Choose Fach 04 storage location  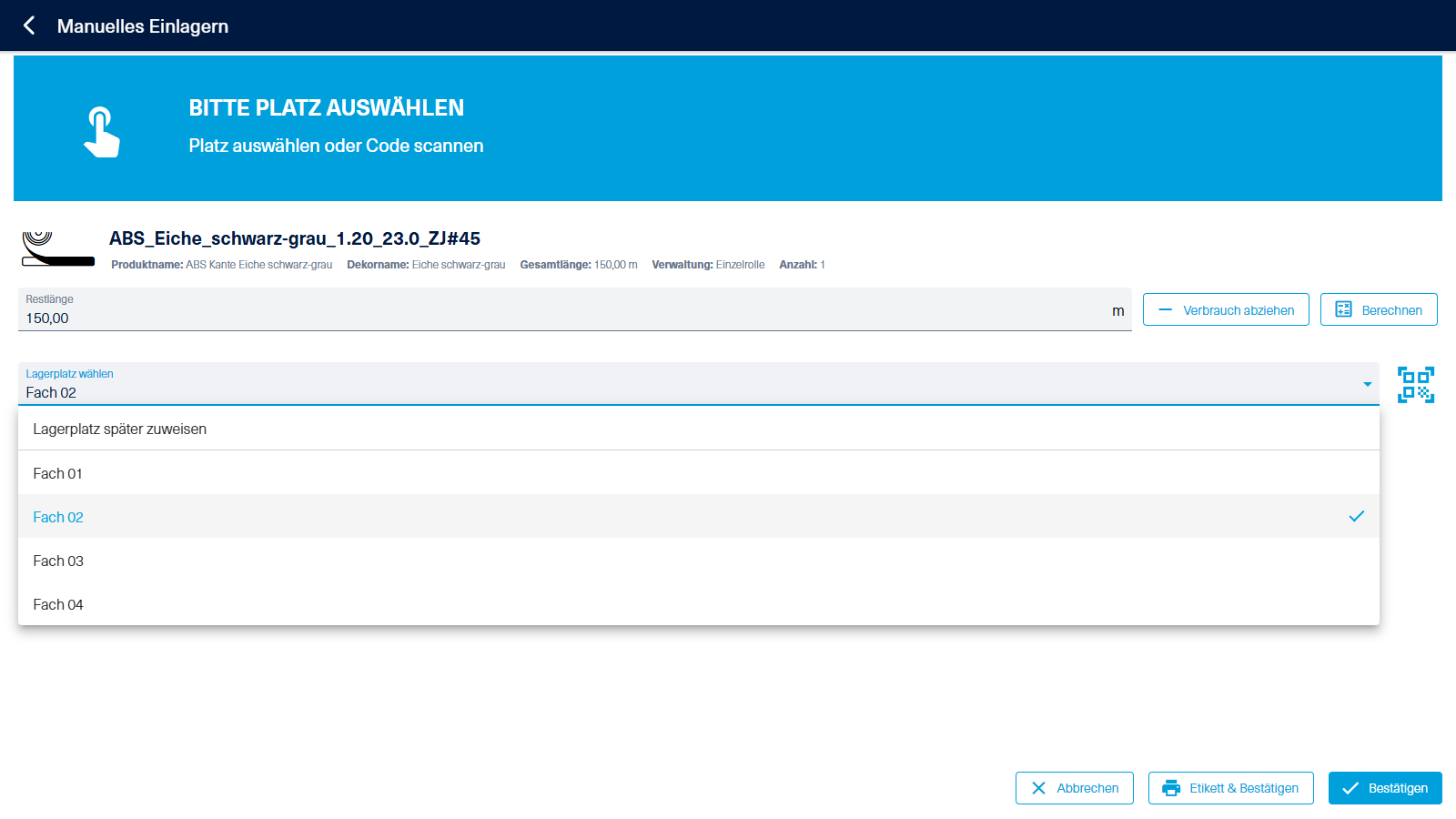click(x=699, y=604)
